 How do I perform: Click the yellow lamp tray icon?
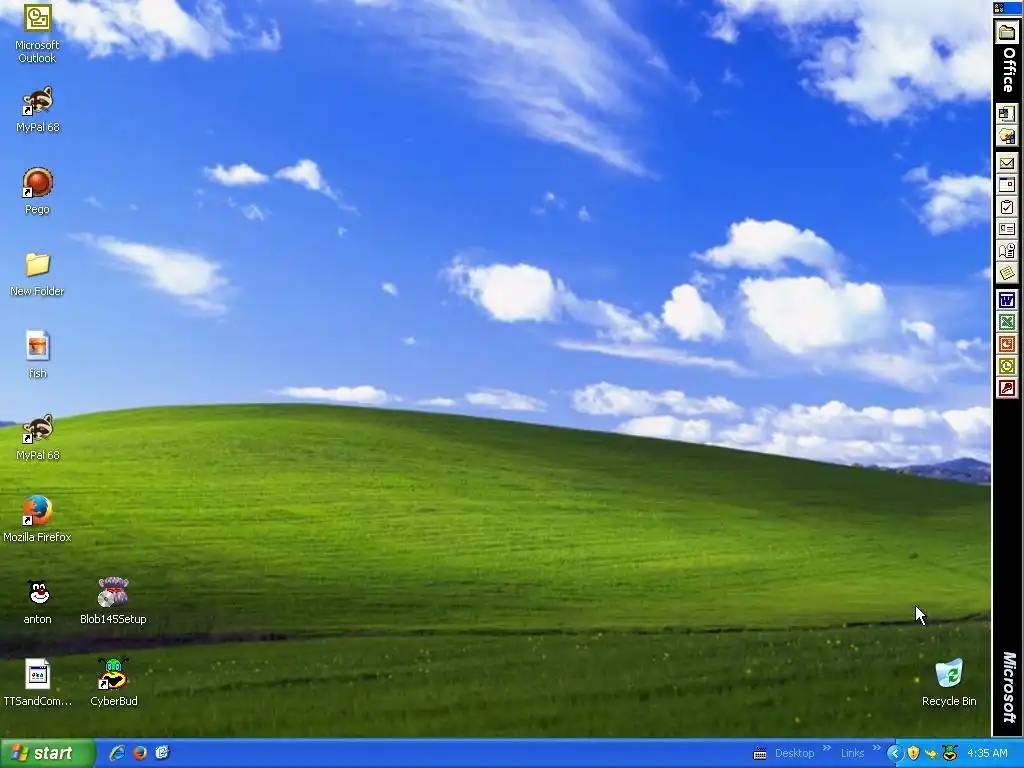[931, 754]
